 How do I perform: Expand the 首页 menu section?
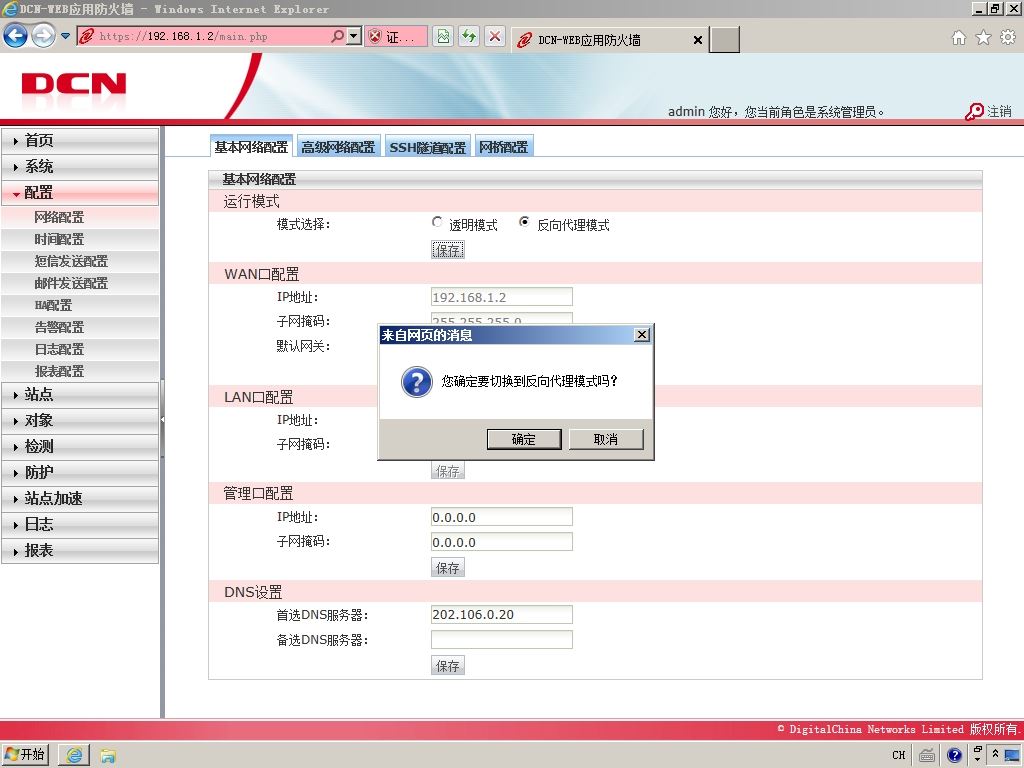pos(80,140)
